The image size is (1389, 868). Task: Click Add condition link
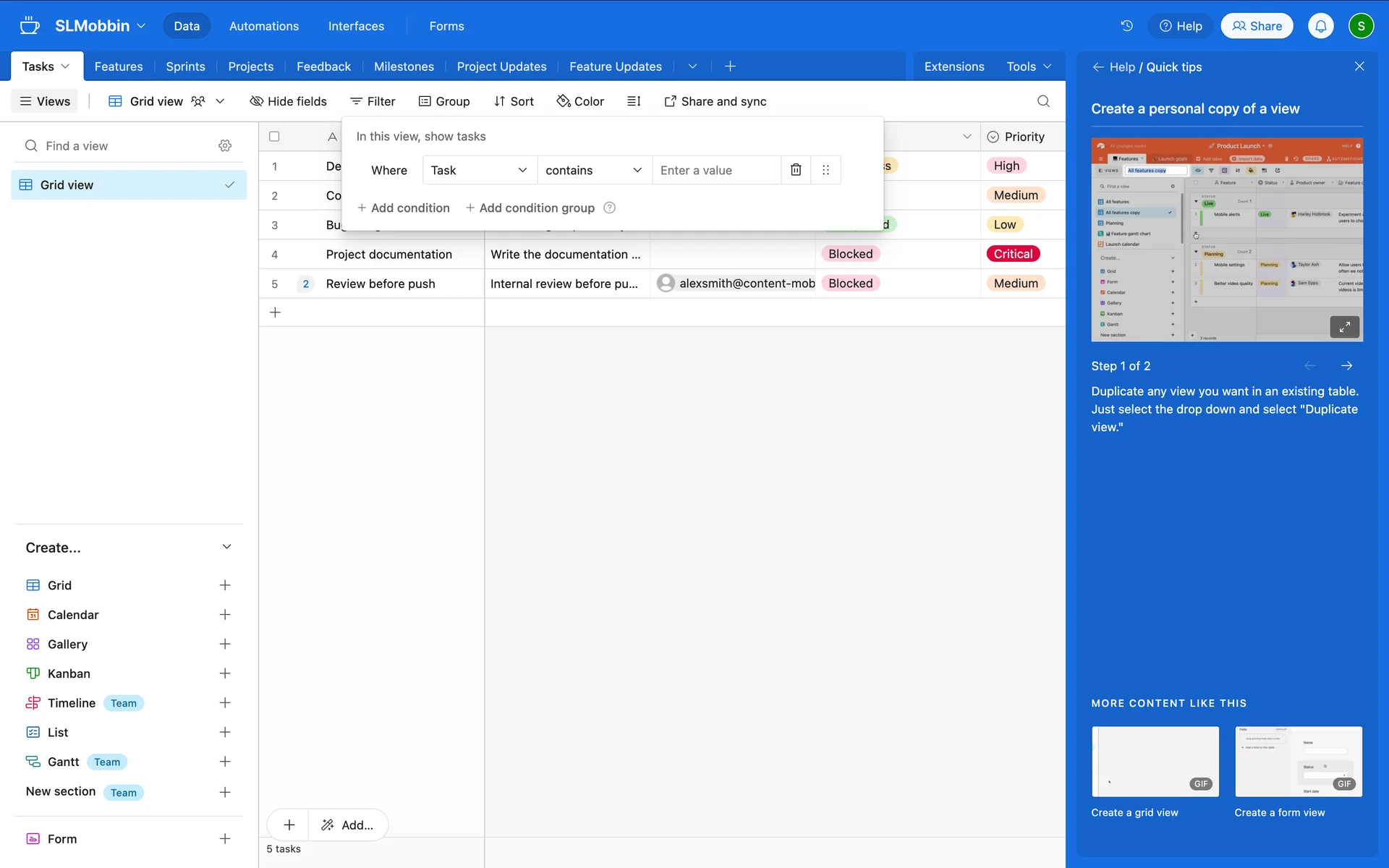click(x=404, y=208)
